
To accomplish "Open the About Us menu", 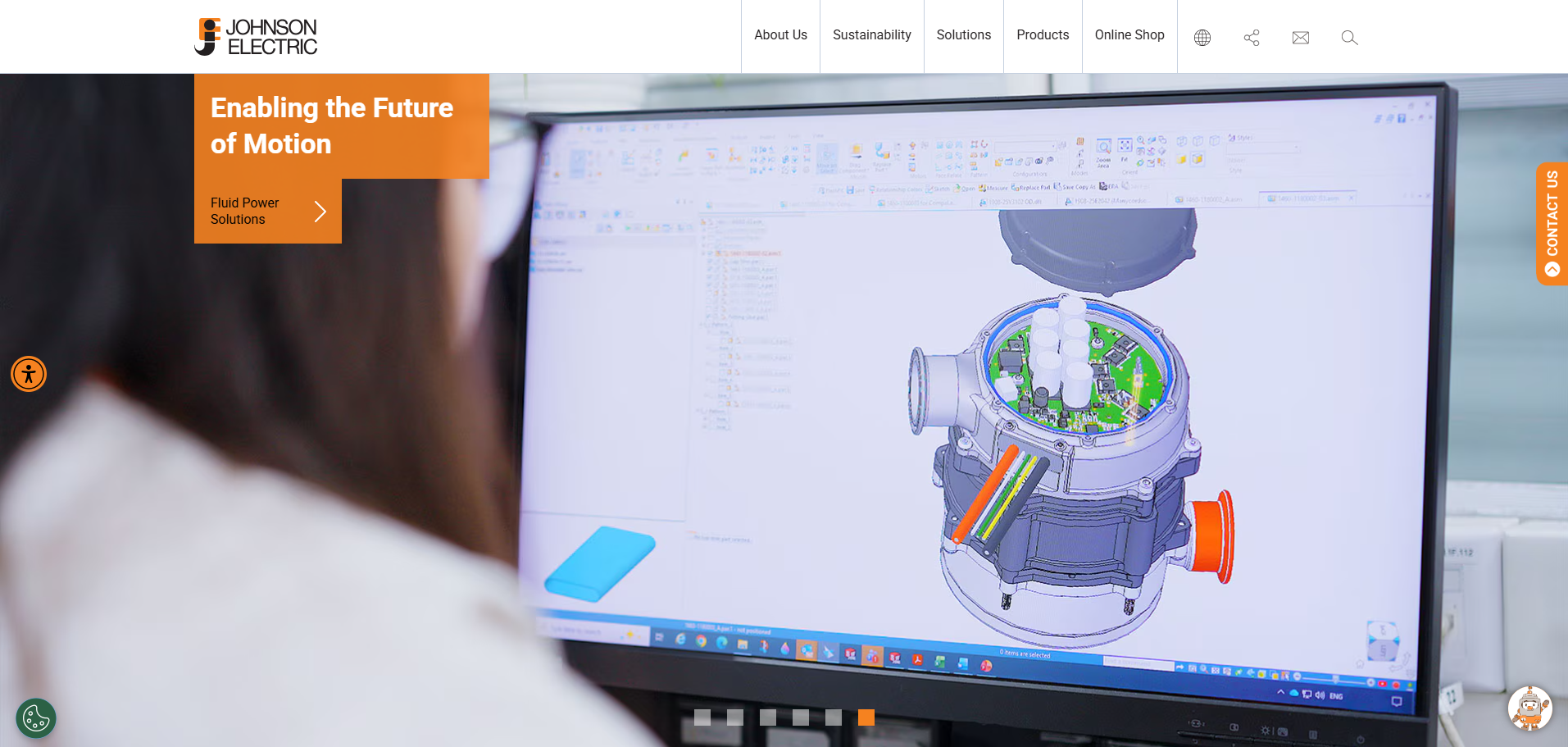I will [x=780, y=35].
